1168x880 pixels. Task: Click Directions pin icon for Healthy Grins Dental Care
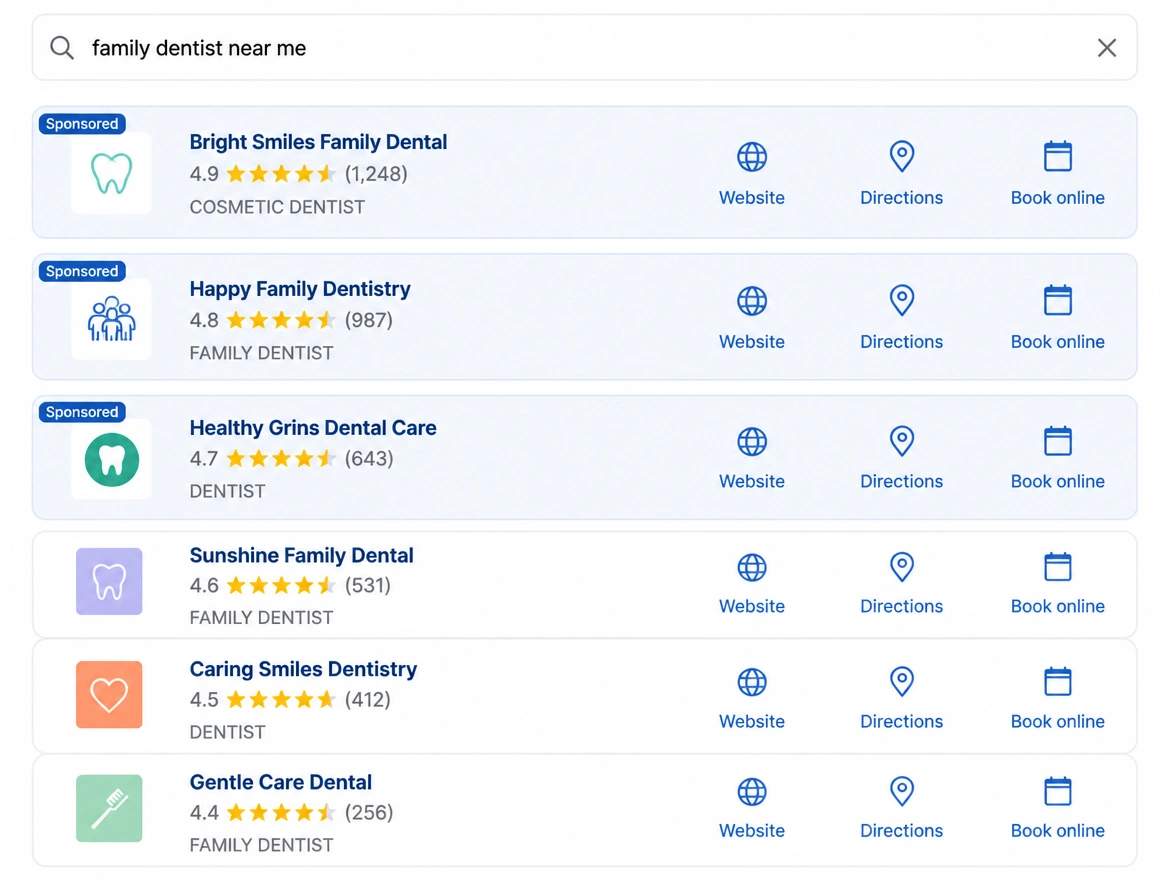[901, 441]
